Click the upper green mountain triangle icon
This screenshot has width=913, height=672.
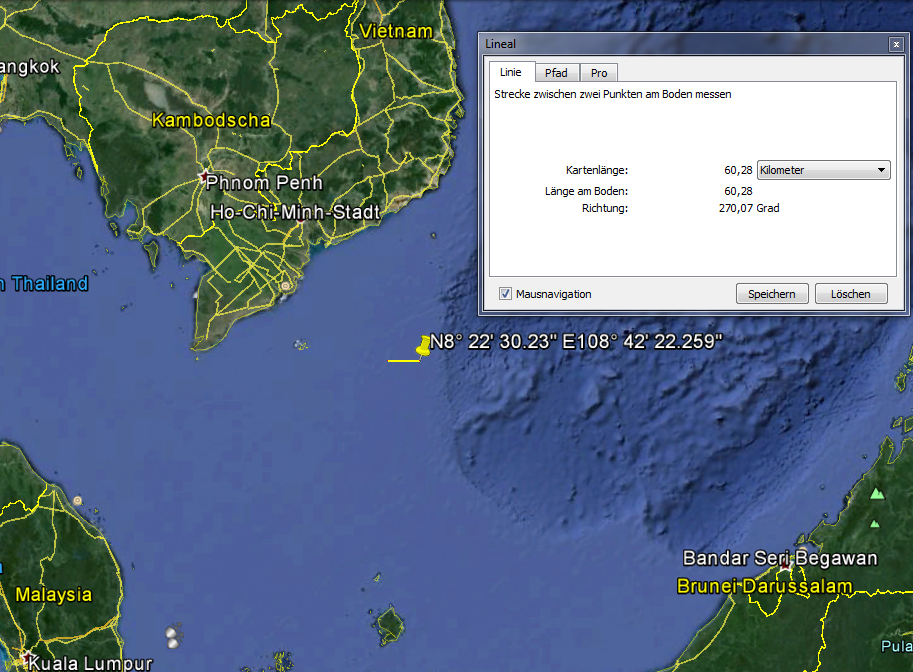877,493
